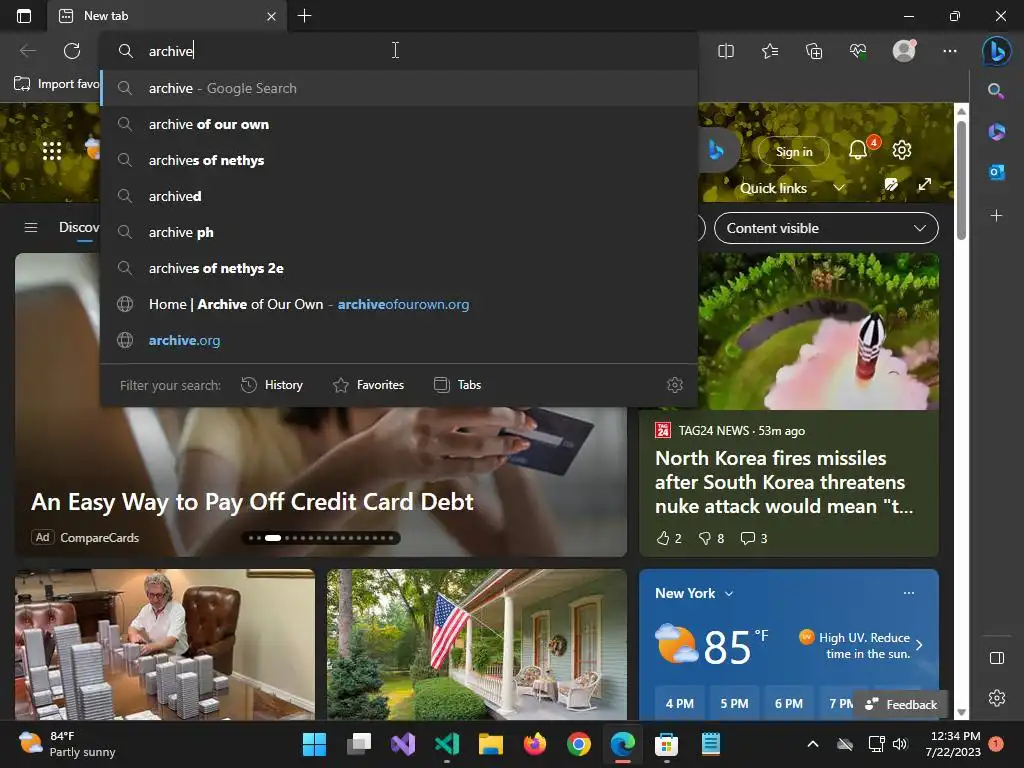Filter search by History

pos(272,385)
